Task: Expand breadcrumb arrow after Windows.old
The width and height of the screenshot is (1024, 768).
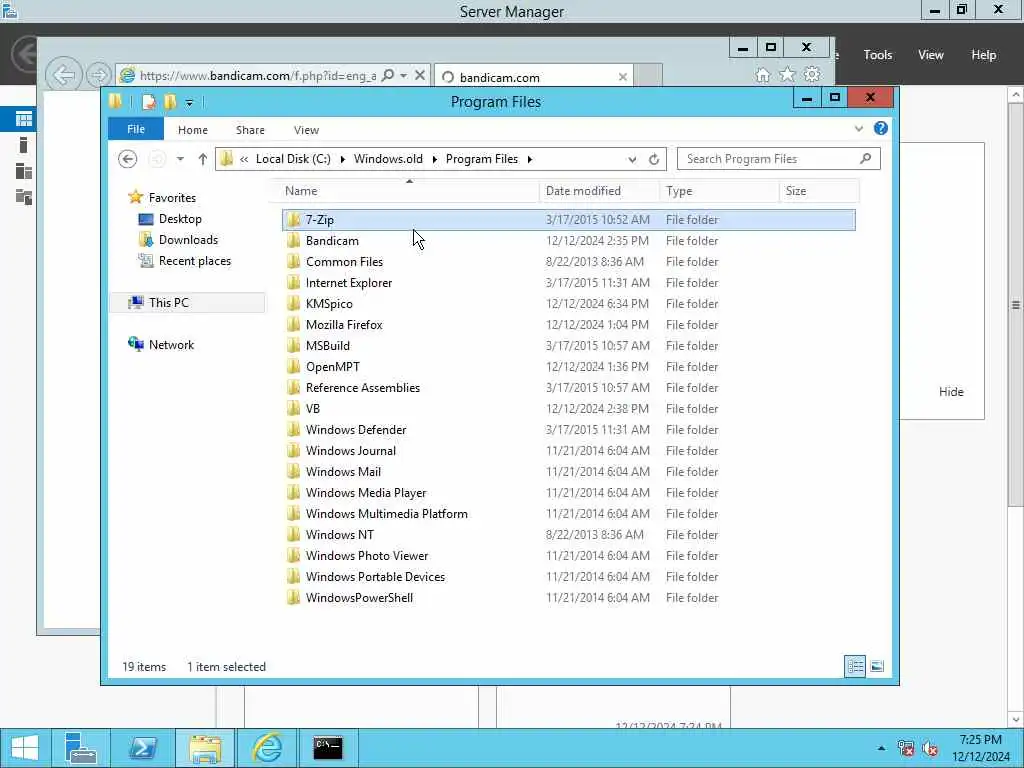Action: [x=434, y=159]
